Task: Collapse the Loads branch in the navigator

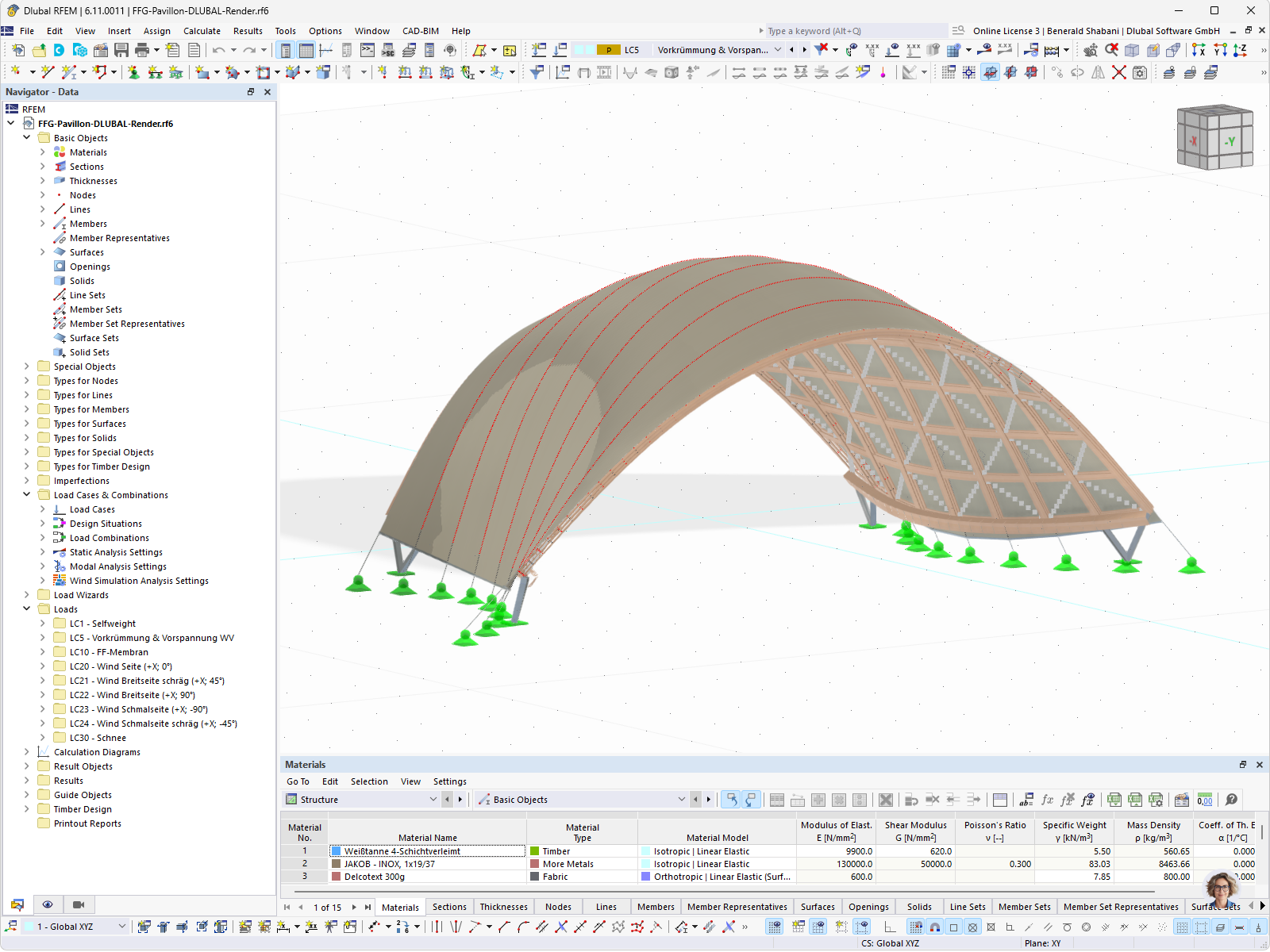Action: click(27, 608)
